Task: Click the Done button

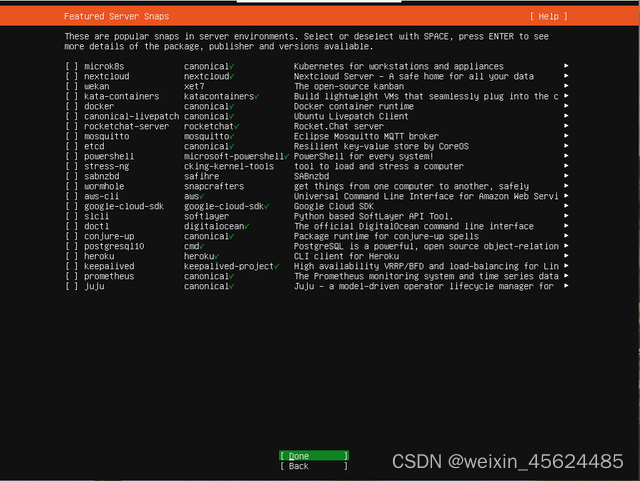Action: [314, 456]
